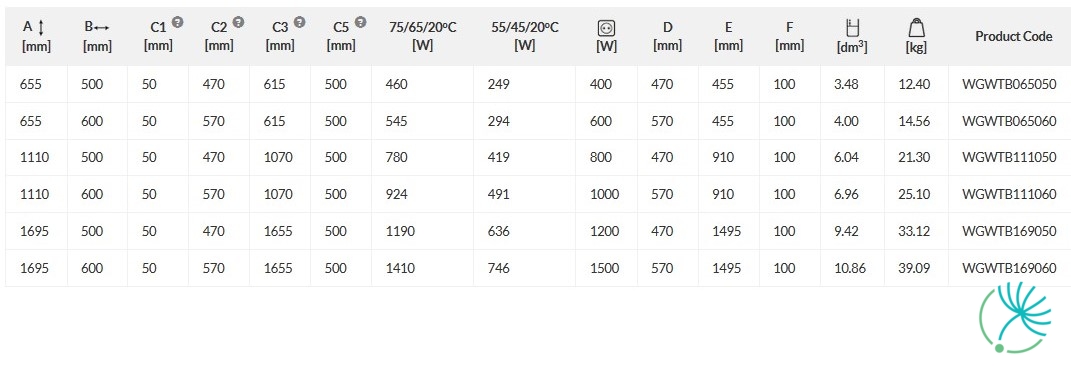Viewport: 1071px width, 374px height.
Task: Select product code WGWTB169060
Action: coord(1009,268)
